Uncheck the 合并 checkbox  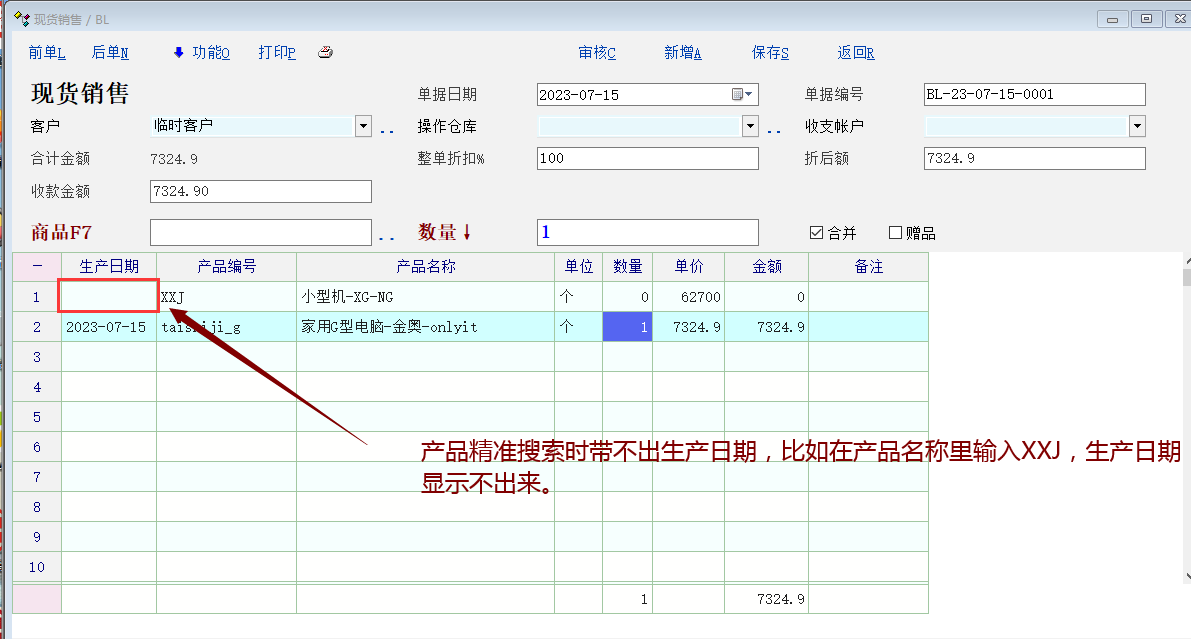click(816, 233)
